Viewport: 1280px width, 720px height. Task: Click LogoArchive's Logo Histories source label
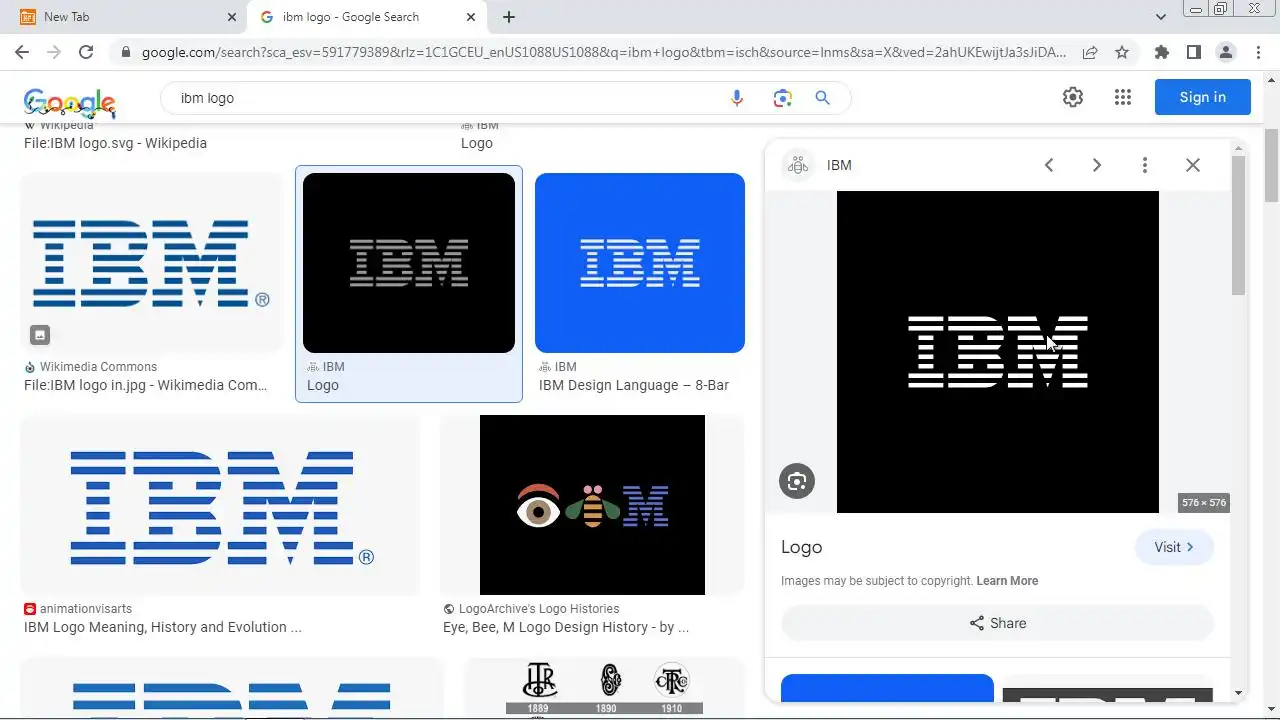(539, 609)
